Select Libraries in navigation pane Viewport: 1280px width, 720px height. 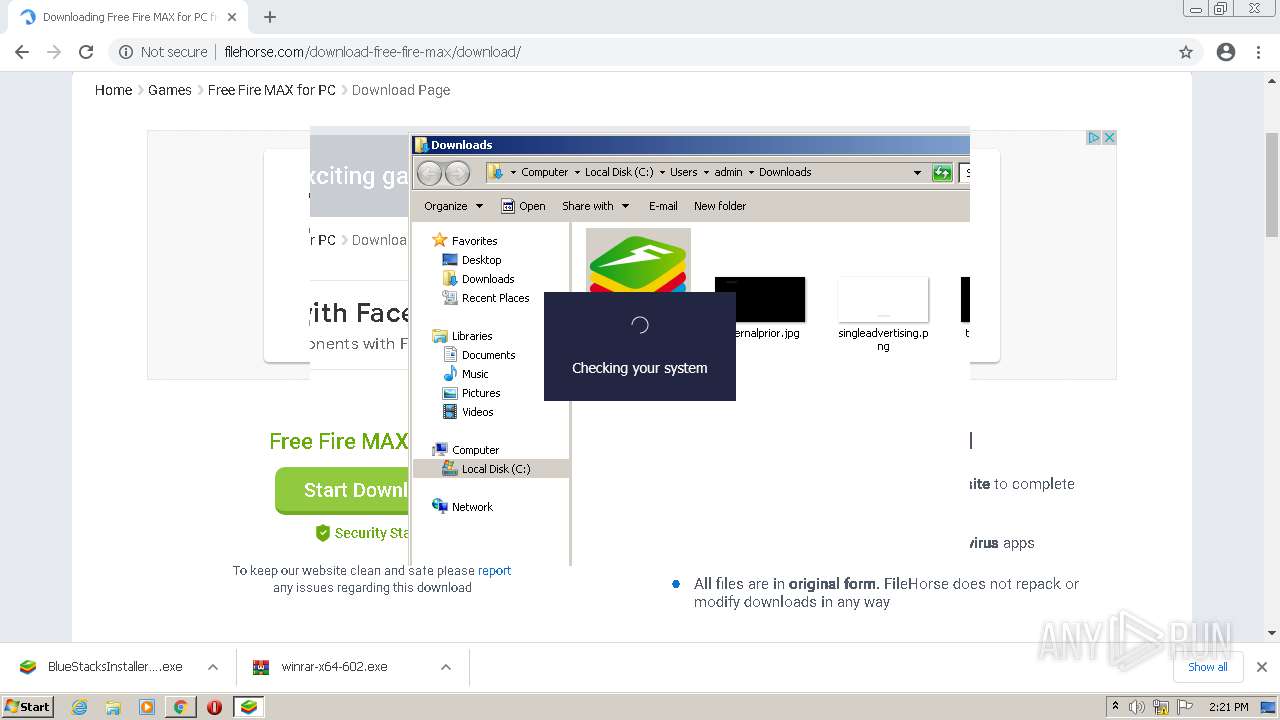point(472,336)
